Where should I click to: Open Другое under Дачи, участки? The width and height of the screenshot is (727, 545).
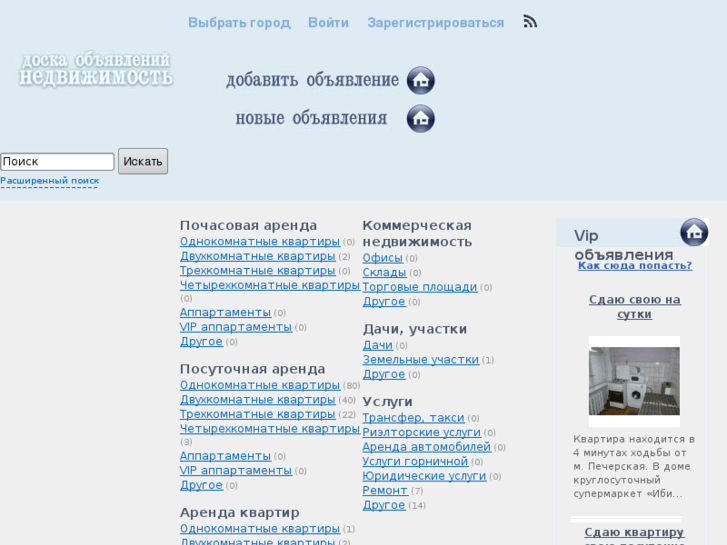click(384, 374)
